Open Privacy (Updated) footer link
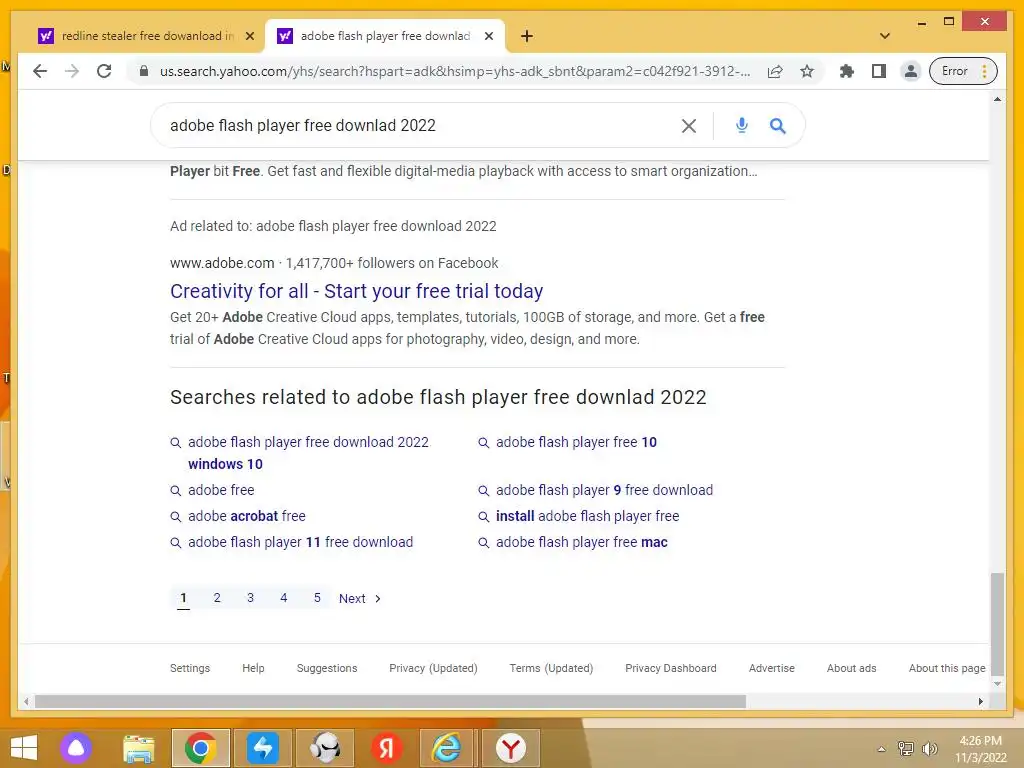Screen dimensions: 1024x768 pos(433,668)
